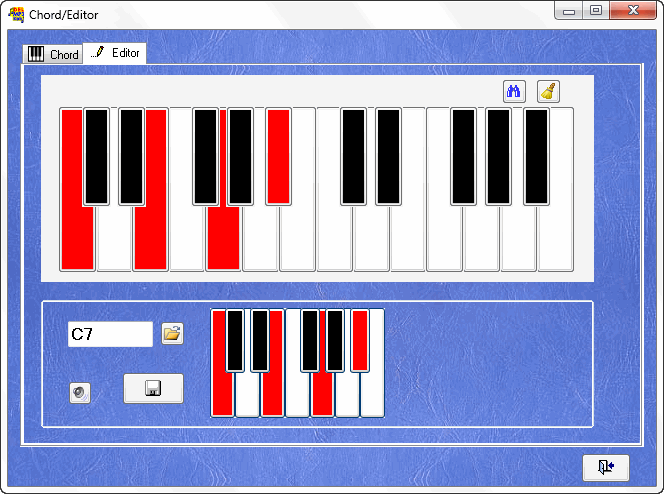Toggle the rightmost white B key on small keyboard
This screenshot has height=494, width=664.
(x=373, y=396)
